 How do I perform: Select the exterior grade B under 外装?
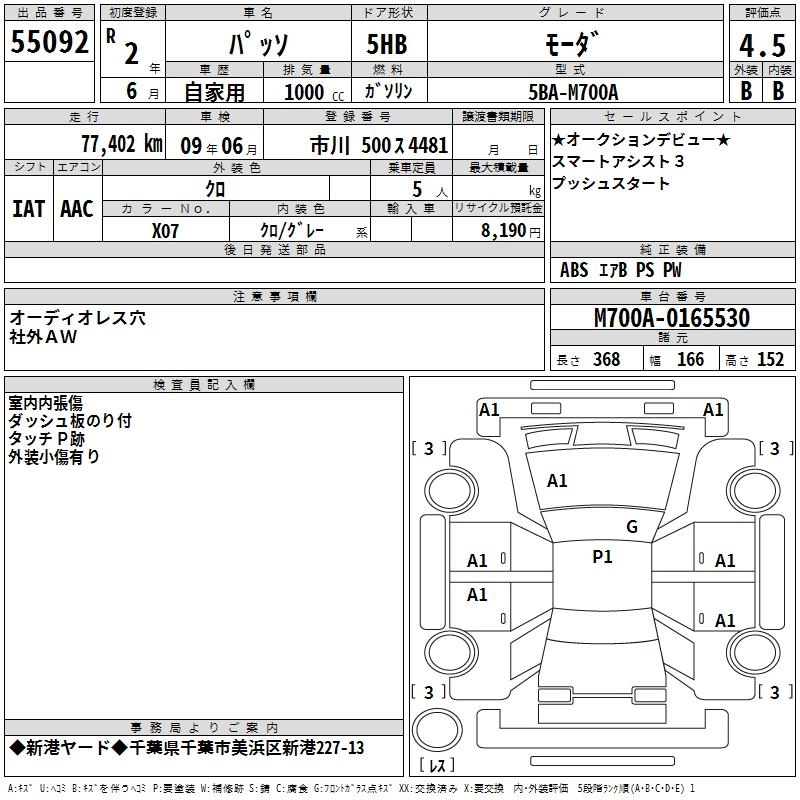click(746, 91)
